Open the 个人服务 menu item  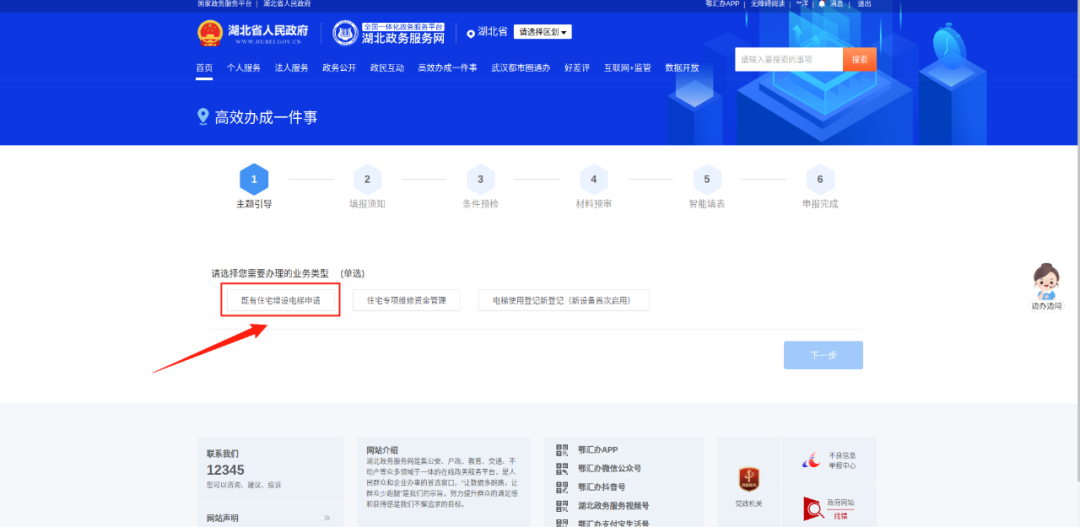pos(243,68)
